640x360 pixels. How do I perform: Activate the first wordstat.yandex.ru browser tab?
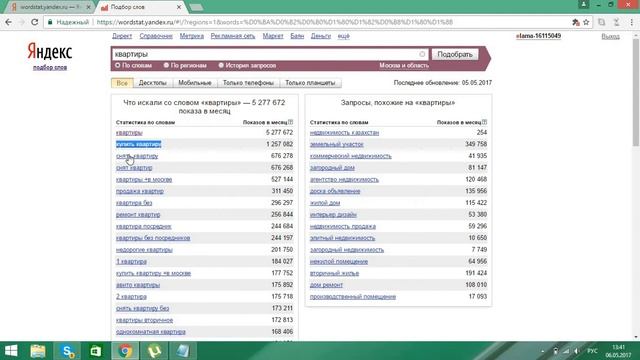click(x=49, y=7)
